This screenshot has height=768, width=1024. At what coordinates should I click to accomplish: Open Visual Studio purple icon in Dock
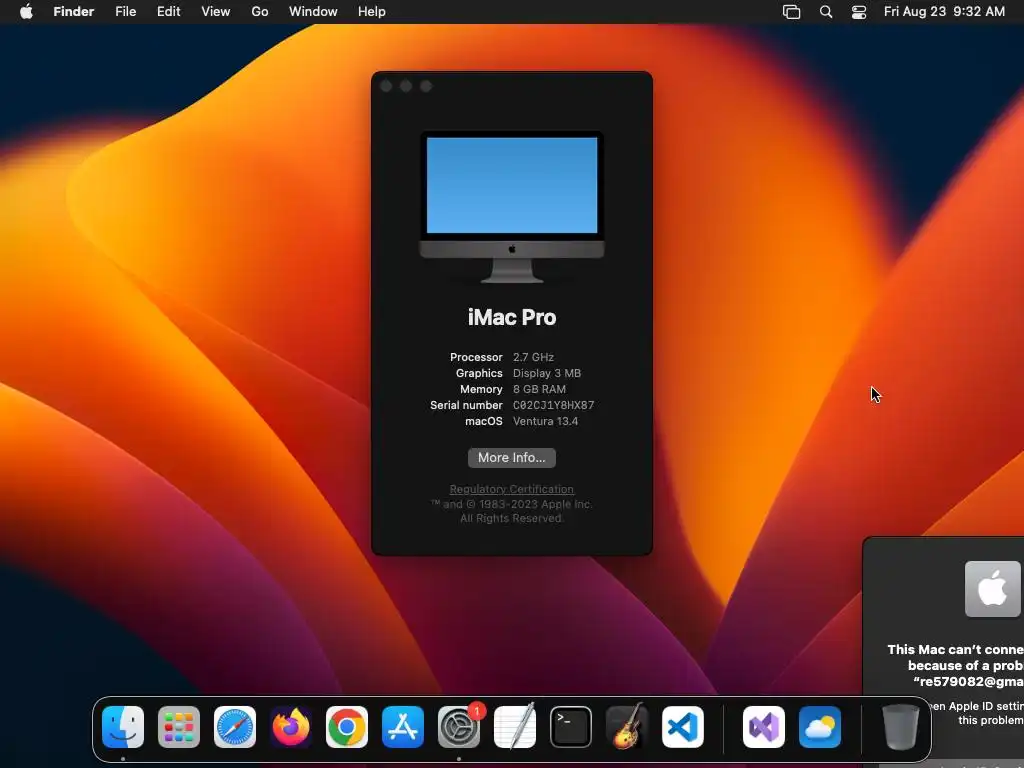pyautogui.click(x=764, y=727)
